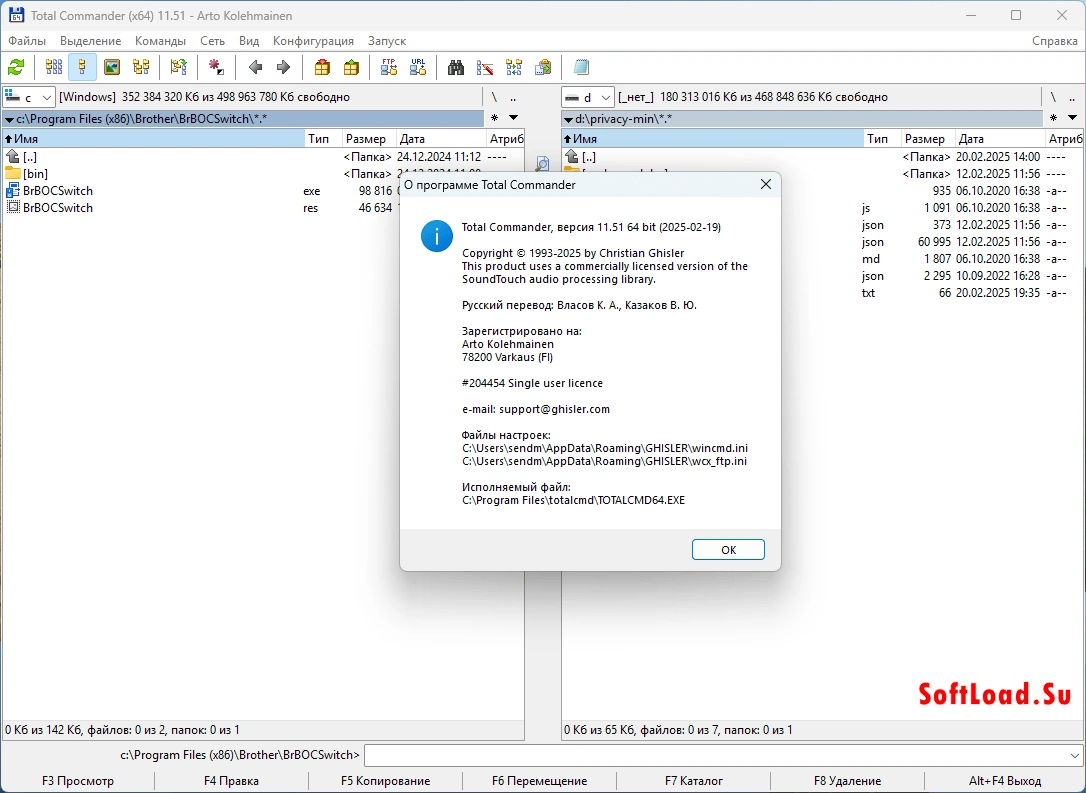Image resolution: width=1086 pixels, height=793 pixels.
Task: Open right drive selection dropdown showing d
Action: (x=588, y=97)
